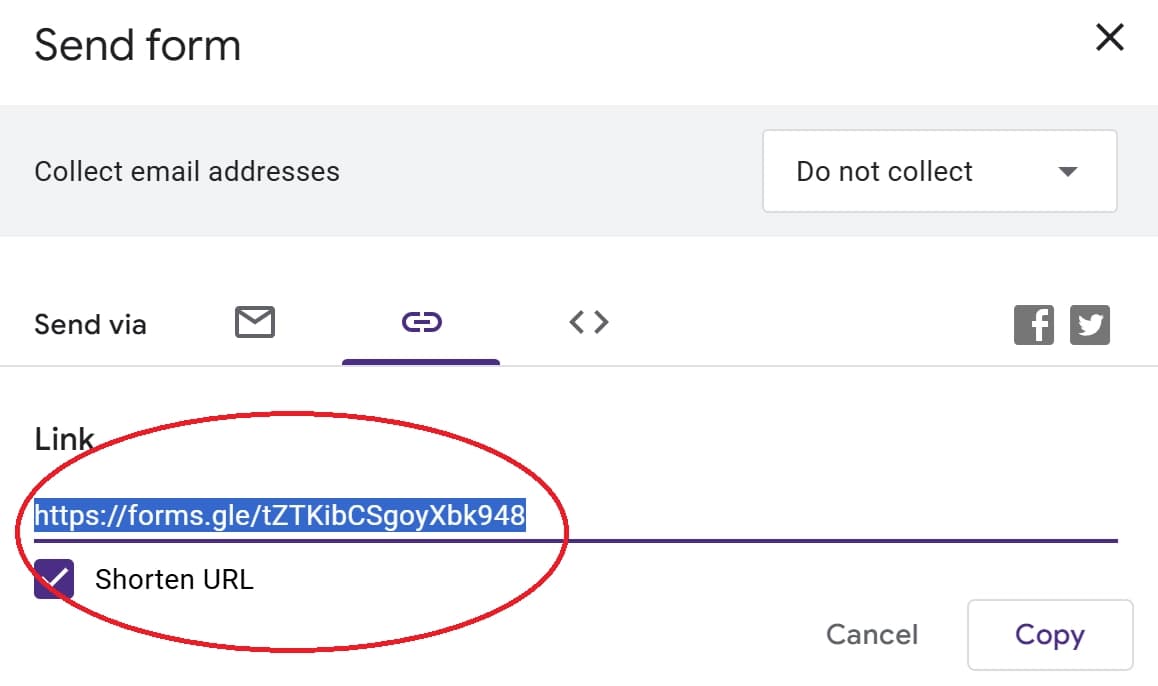Share the form via Facebook
Screen dimensions: 1158x686
(1034, 324)
